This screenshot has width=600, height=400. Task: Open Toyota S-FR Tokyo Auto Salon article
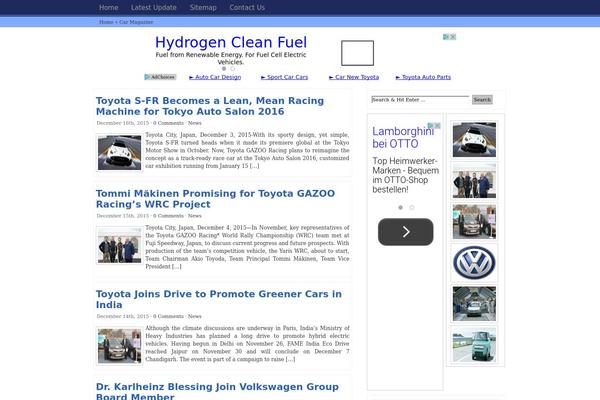(x=210, y=106)
